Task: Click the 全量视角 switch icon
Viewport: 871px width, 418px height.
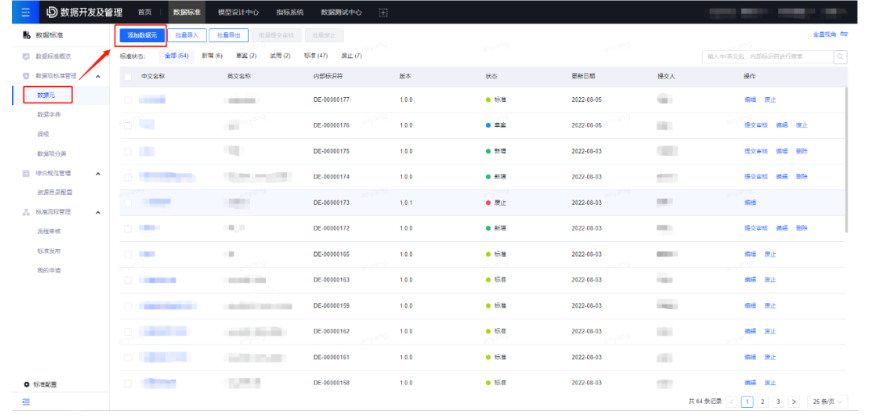Action: 844,34
